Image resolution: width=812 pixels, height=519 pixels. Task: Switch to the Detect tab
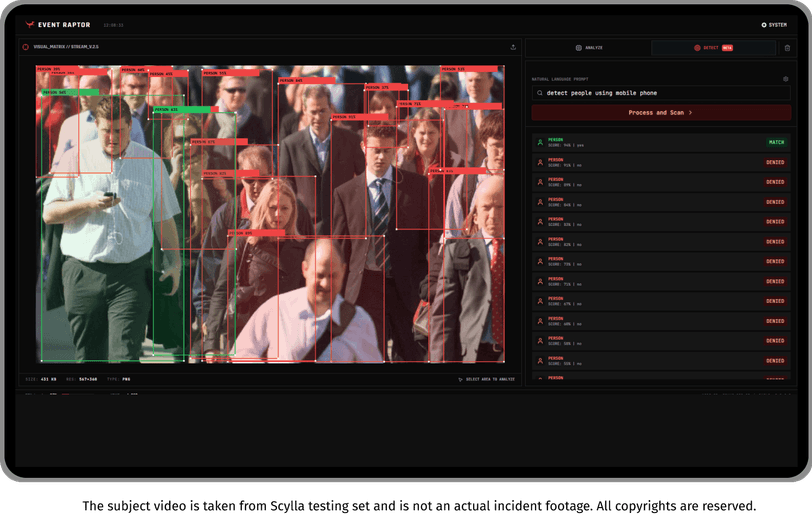click(713, 48)
